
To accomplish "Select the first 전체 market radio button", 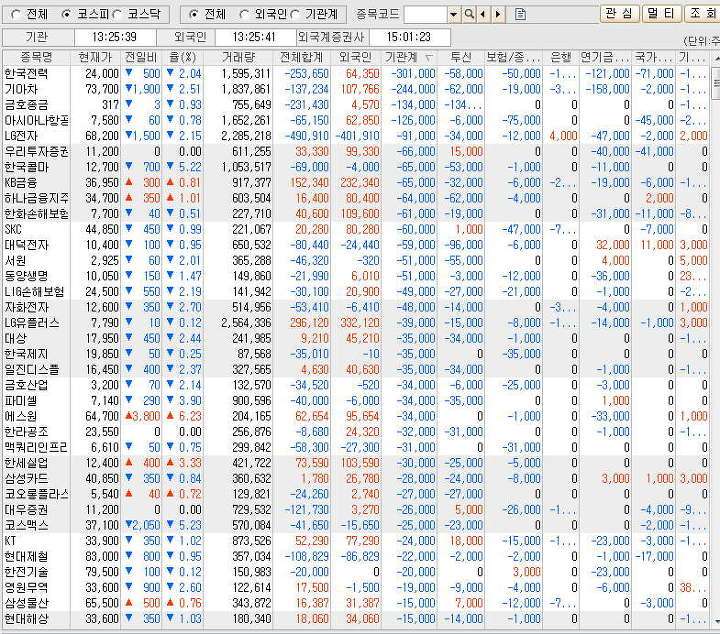I will 16,15.
